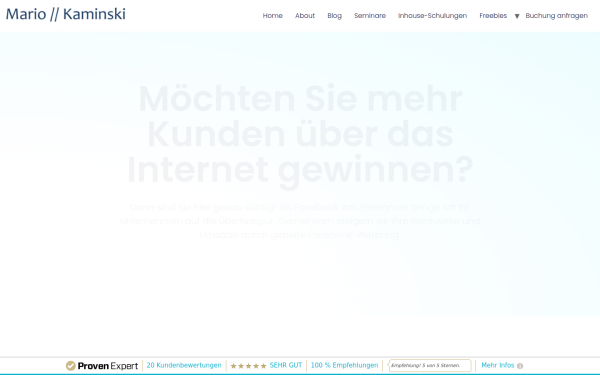600x375 pixels.
Task: Click 100 % Empfehlungen text
Action: (344, 365)
